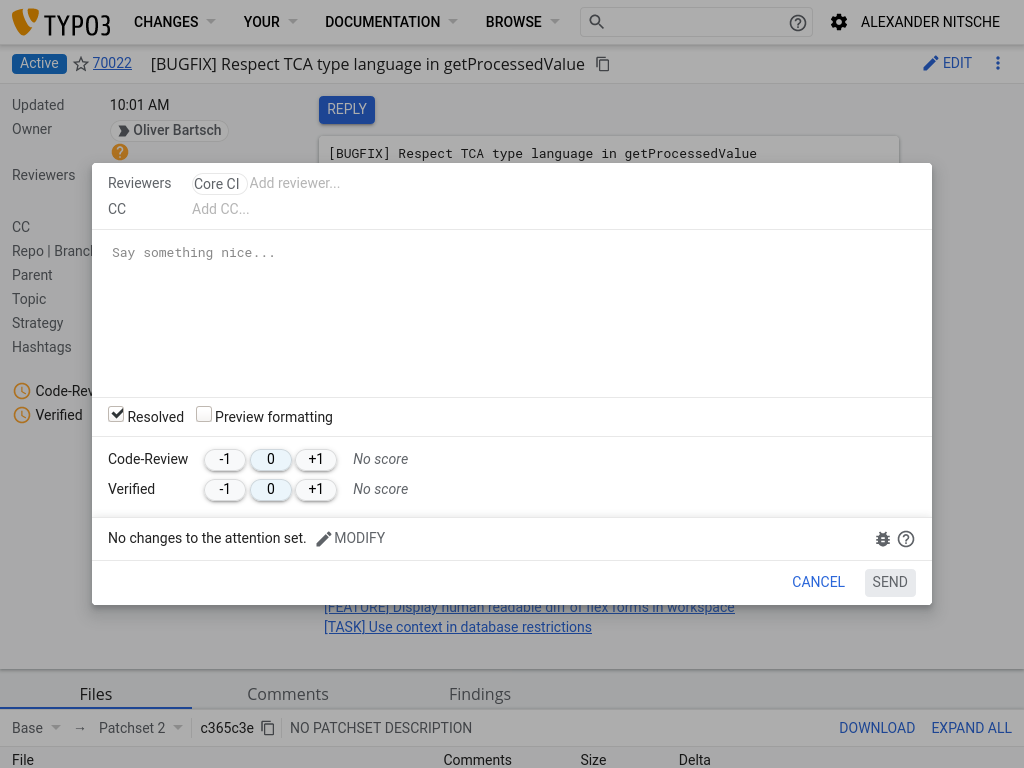Viewport: 1024px width, 768px height.
Task: Click the Say something nice text area
Action: pos(510,310)
